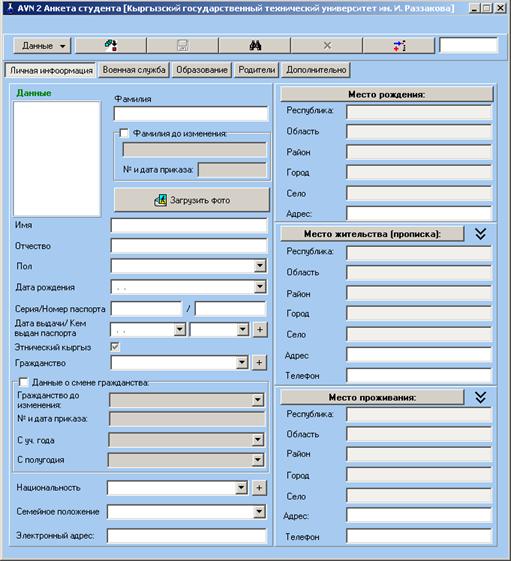Click the Фамилия input field
Viewport: 511px width, 561px height.
point(191,114)
